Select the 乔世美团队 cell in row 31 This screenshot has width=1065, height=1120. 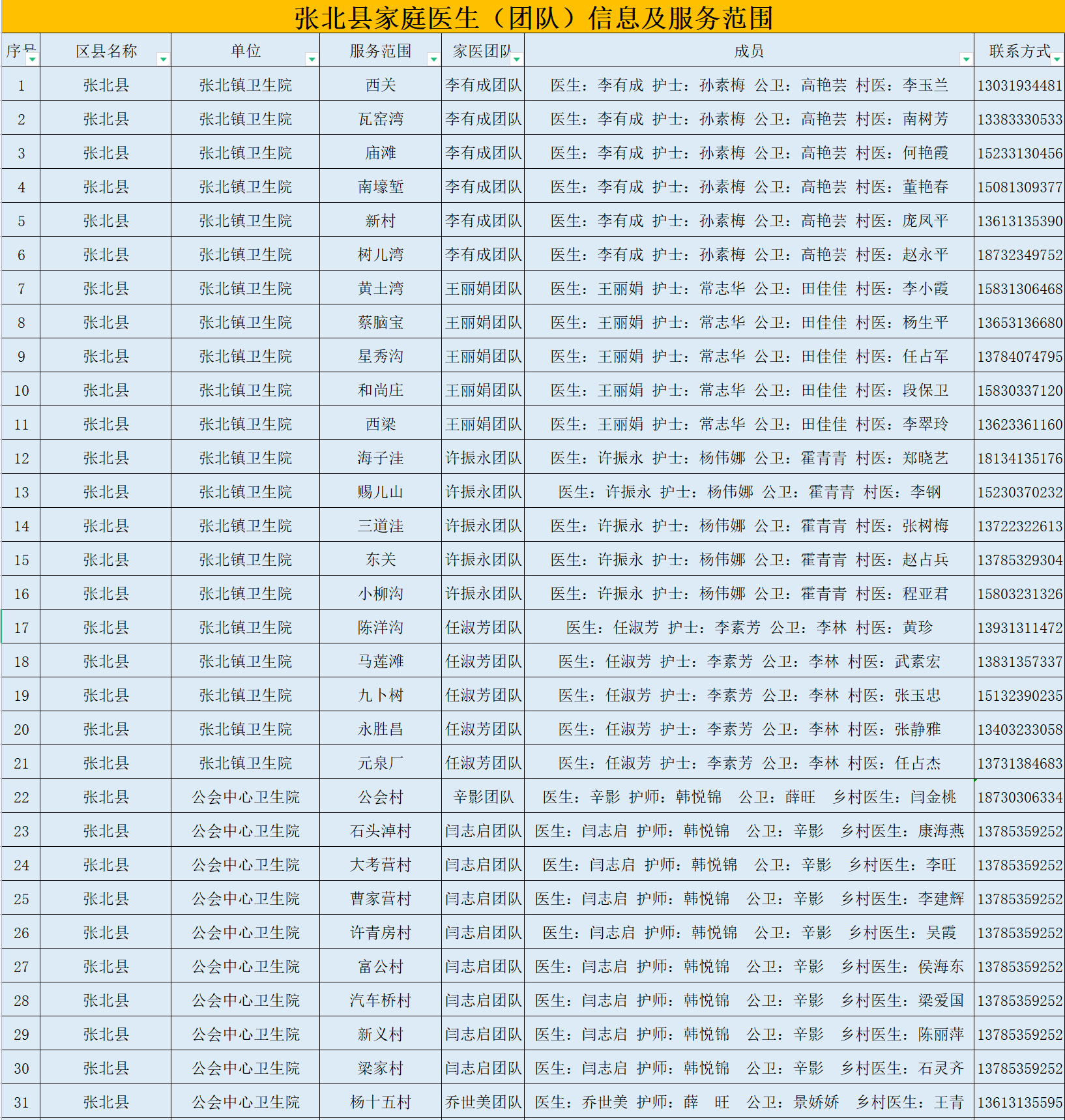(483, 1102)
